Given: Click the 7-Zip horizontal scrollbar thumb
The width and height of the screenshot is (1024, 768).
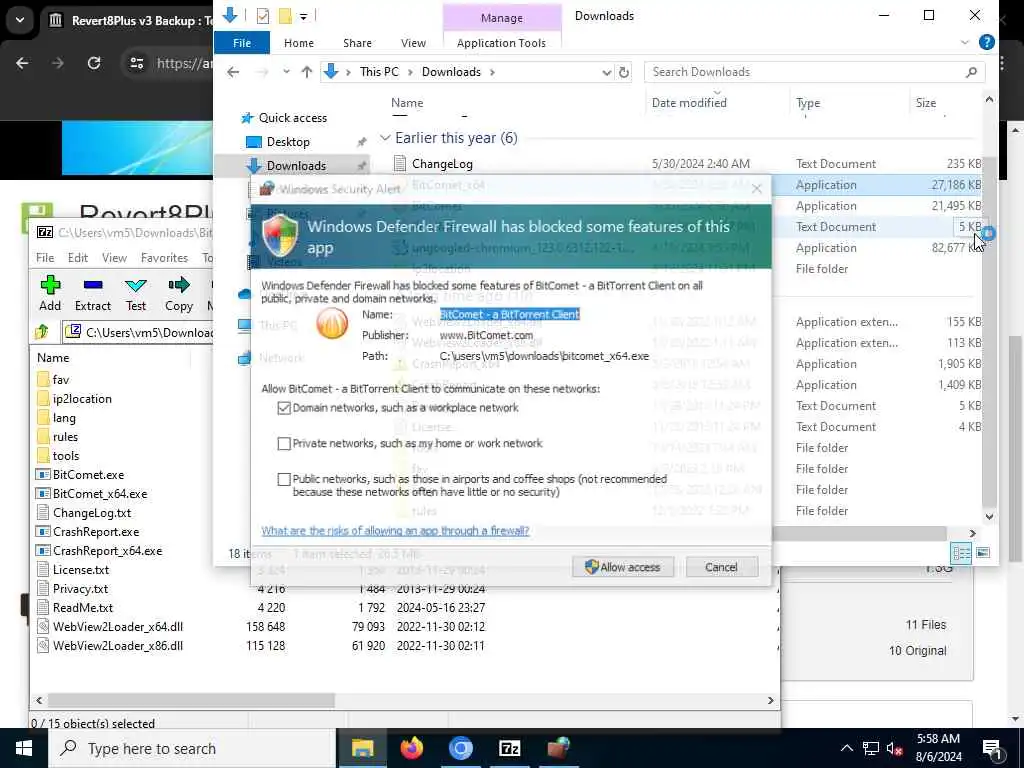Looking at the screenshot, I should (x=191, y=700).
